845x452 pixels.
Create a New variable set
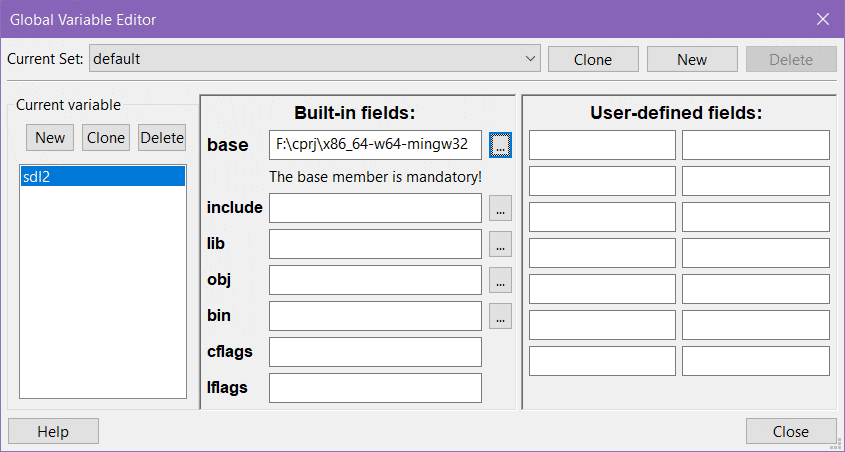tap(692, 59)
